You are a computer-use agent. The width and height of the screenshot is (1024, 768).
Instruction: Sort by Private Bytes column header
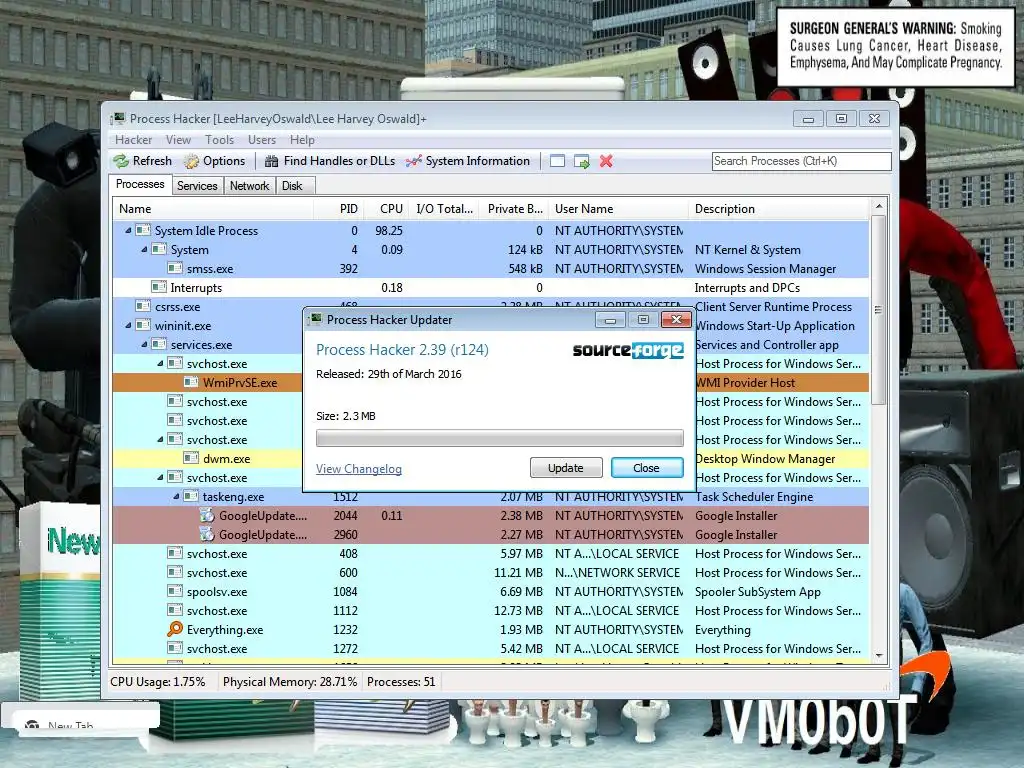tap(514, 209)
